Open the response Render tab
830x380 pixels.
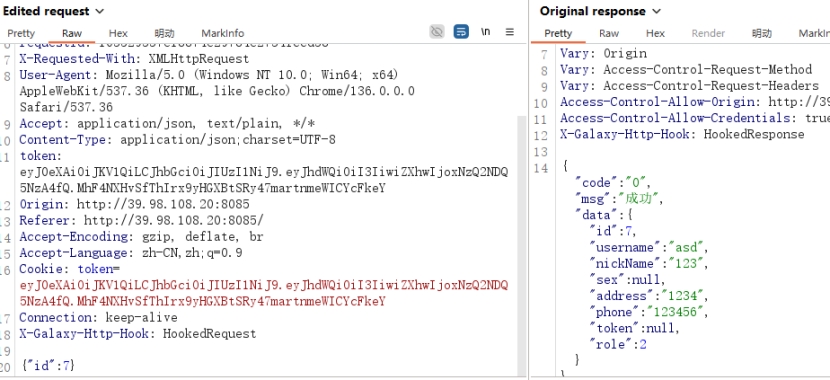(x=708, y=33)
